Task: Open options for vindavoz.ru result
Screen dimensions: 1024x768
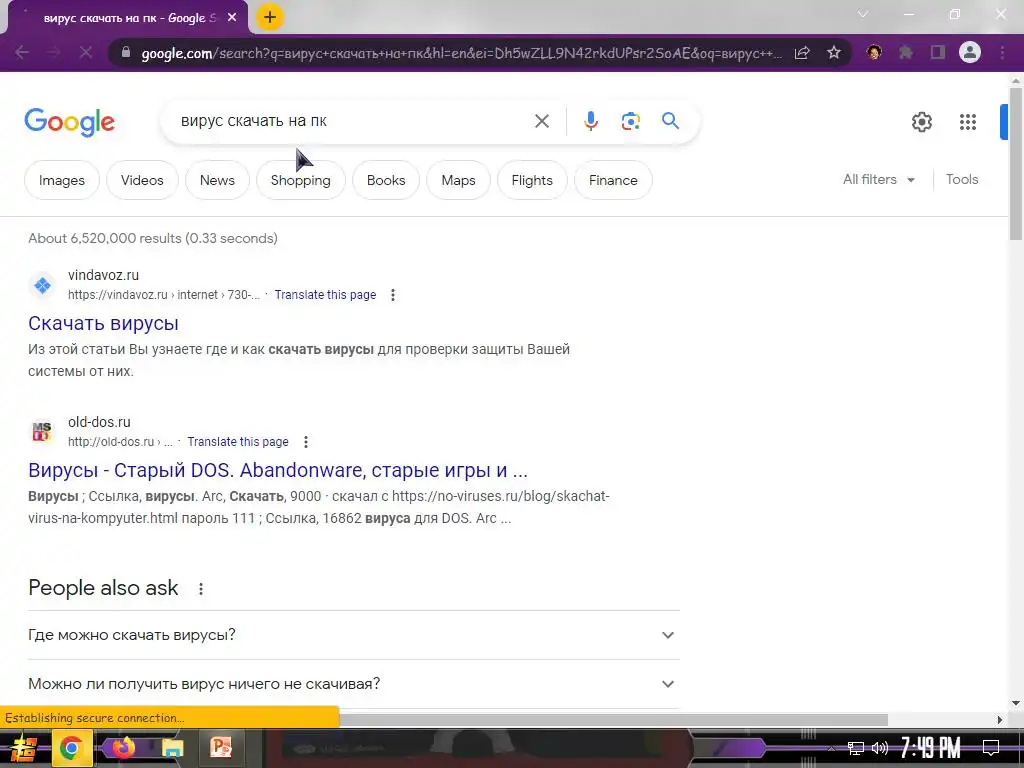Action: [x=392, y=295]
